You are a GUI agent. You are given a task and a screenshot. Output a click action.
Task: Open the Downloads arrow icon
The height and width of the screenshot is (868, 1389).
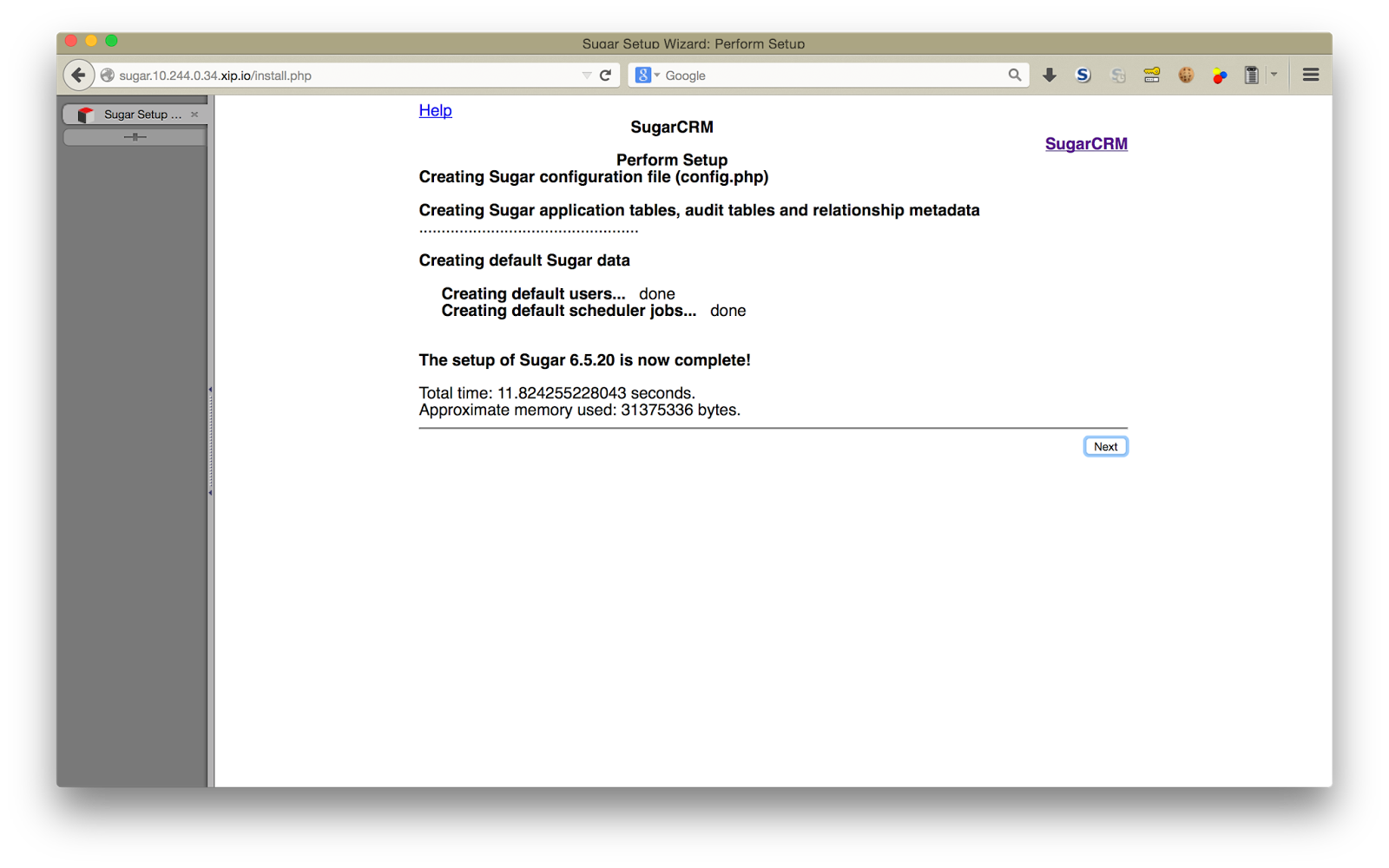[x=1050, y=76]
